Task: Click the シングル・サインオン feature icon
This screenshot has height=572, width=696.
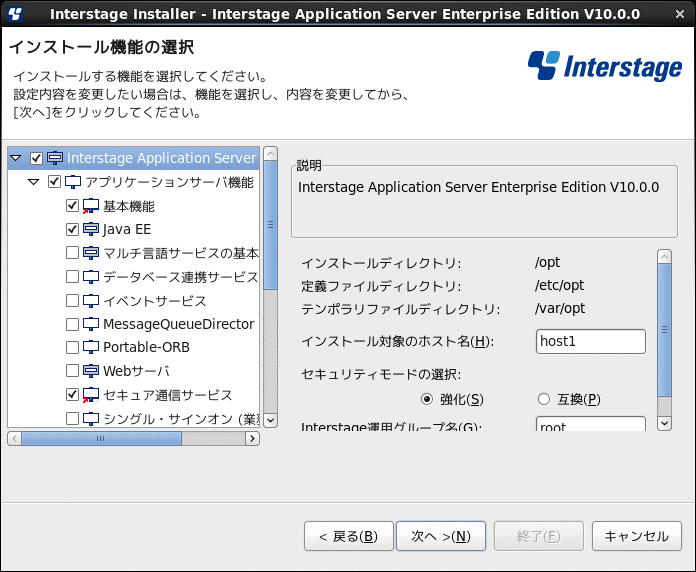Action: coord(91,418)
